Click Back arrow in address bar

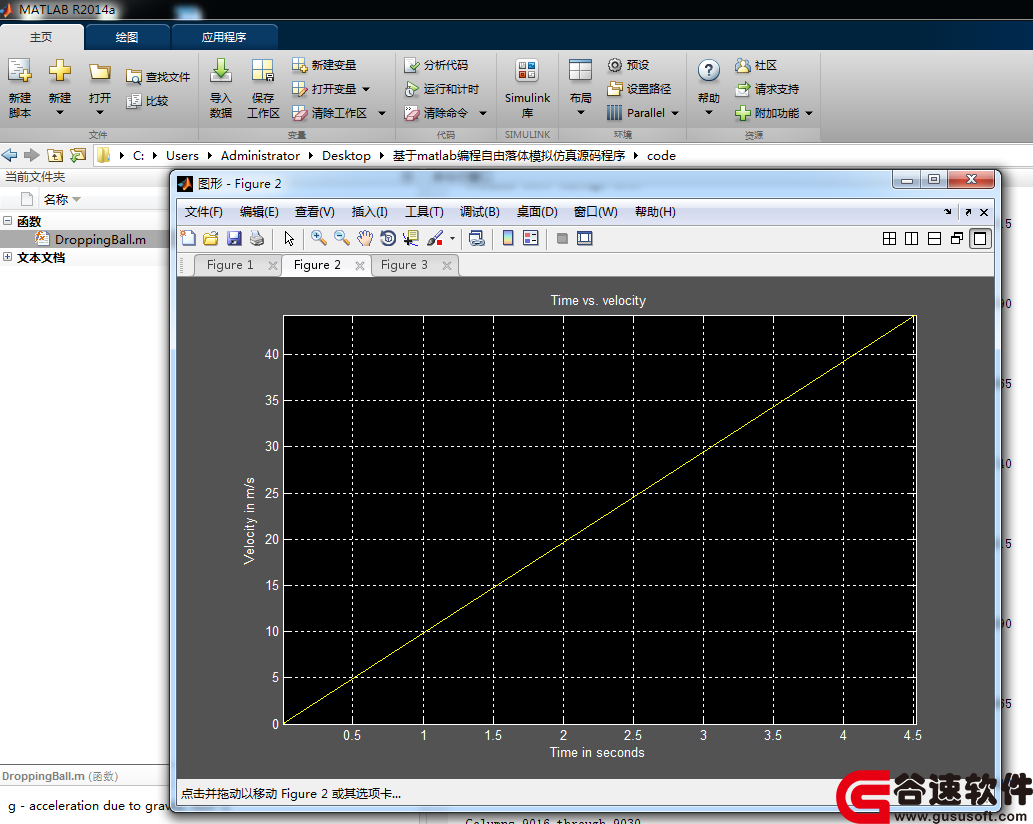pos(9,155)
